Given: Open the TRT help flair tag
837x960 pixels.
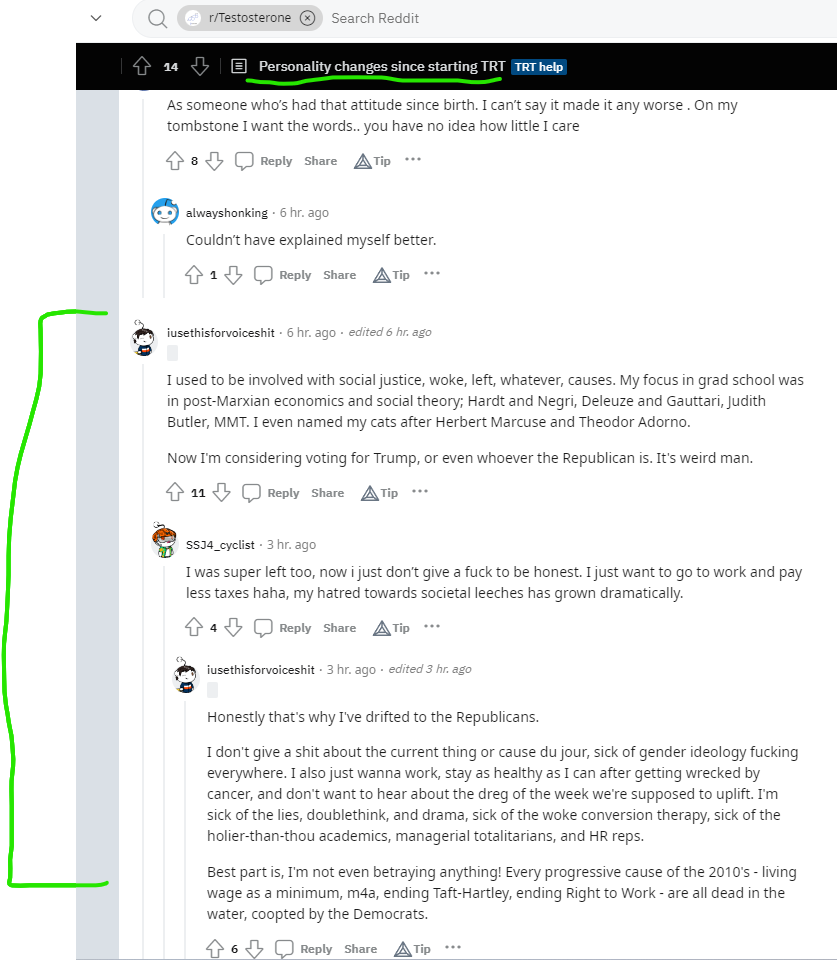Looking at the screenshot, I should point(539,67).
